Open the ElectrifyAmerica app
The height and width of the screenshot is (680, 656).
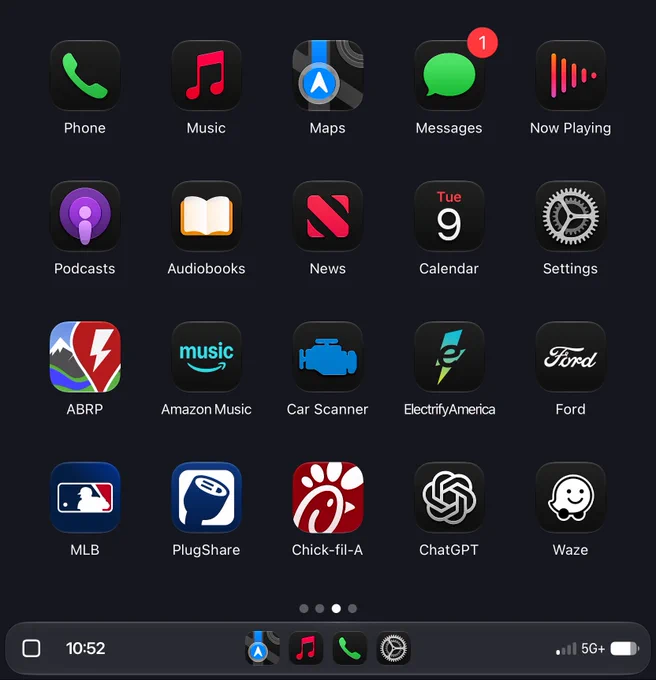(449, 356)
